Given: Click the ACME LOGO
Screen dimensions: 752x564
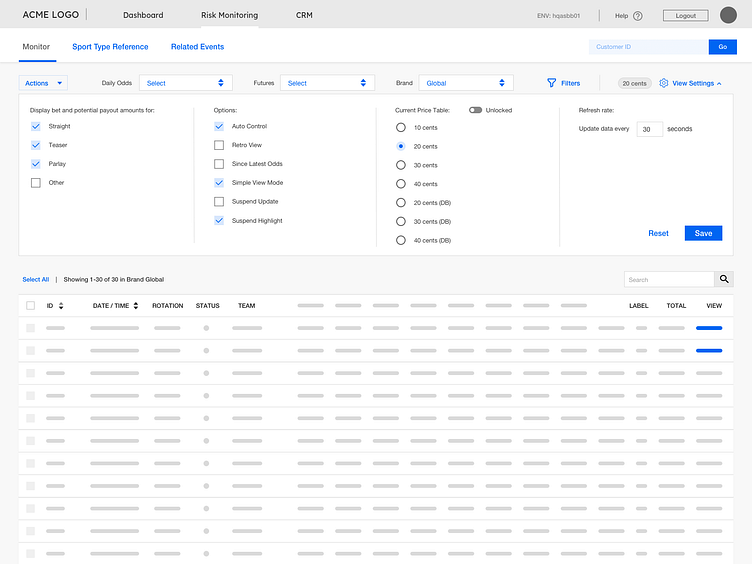Looking at the screenshot, I should pyautogui.click(x=48, y=15).
